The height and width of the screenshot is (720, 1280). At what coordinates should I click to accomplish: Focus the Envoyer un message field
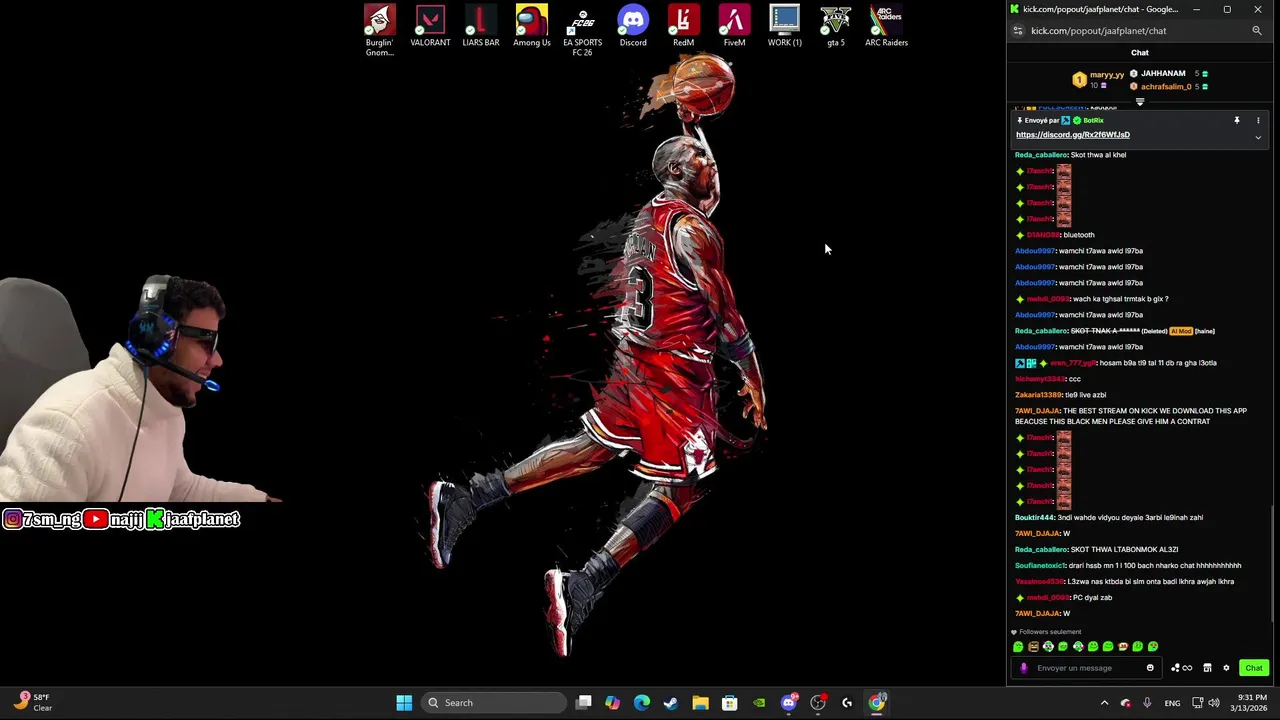(x=1087, y=668)
